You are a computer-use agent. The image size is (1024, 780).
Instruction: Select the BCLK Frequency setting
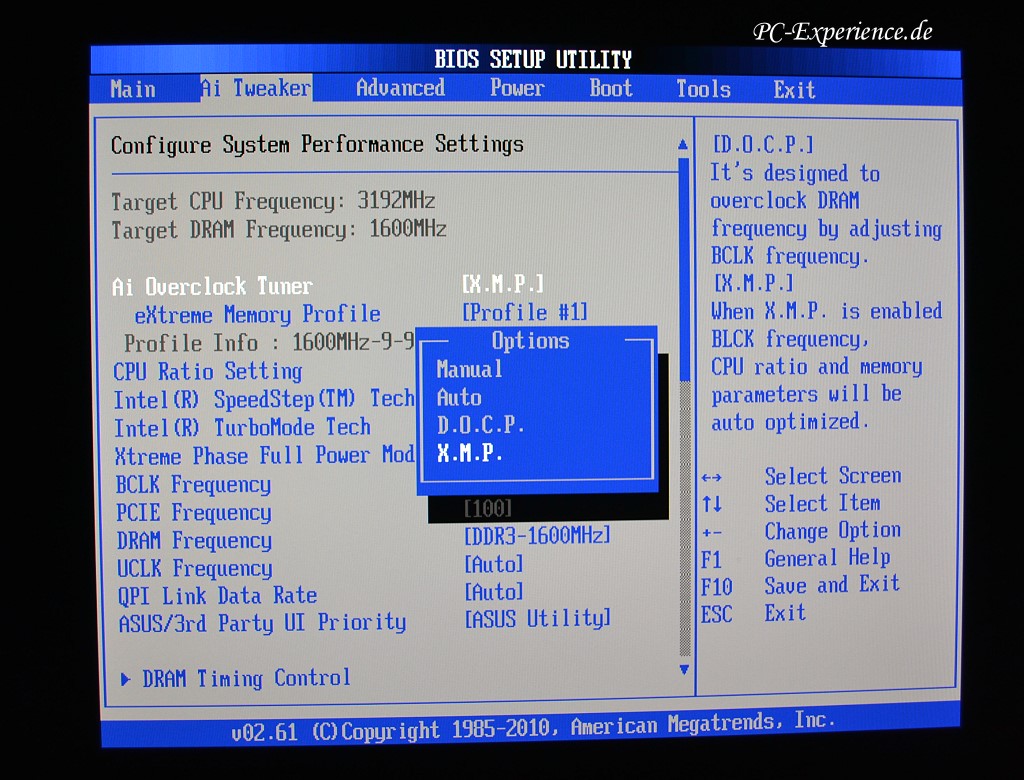point(193,485)
